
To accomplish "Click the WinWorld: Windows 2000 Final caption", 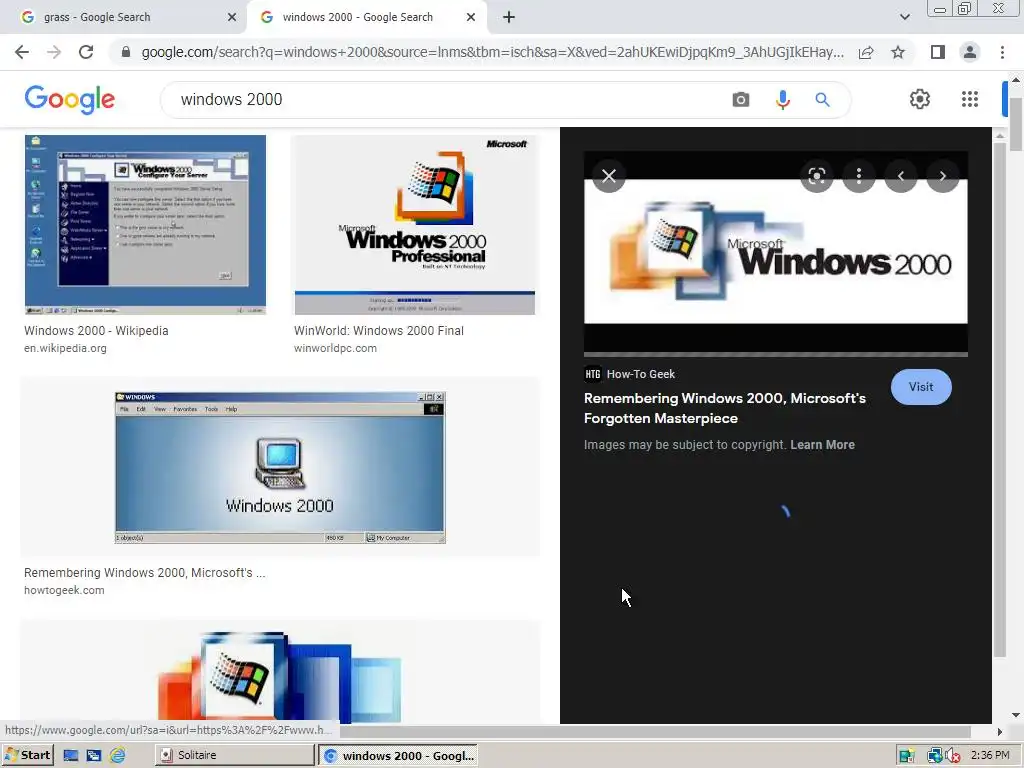I will pyautogui.click(x=379, y=331).
